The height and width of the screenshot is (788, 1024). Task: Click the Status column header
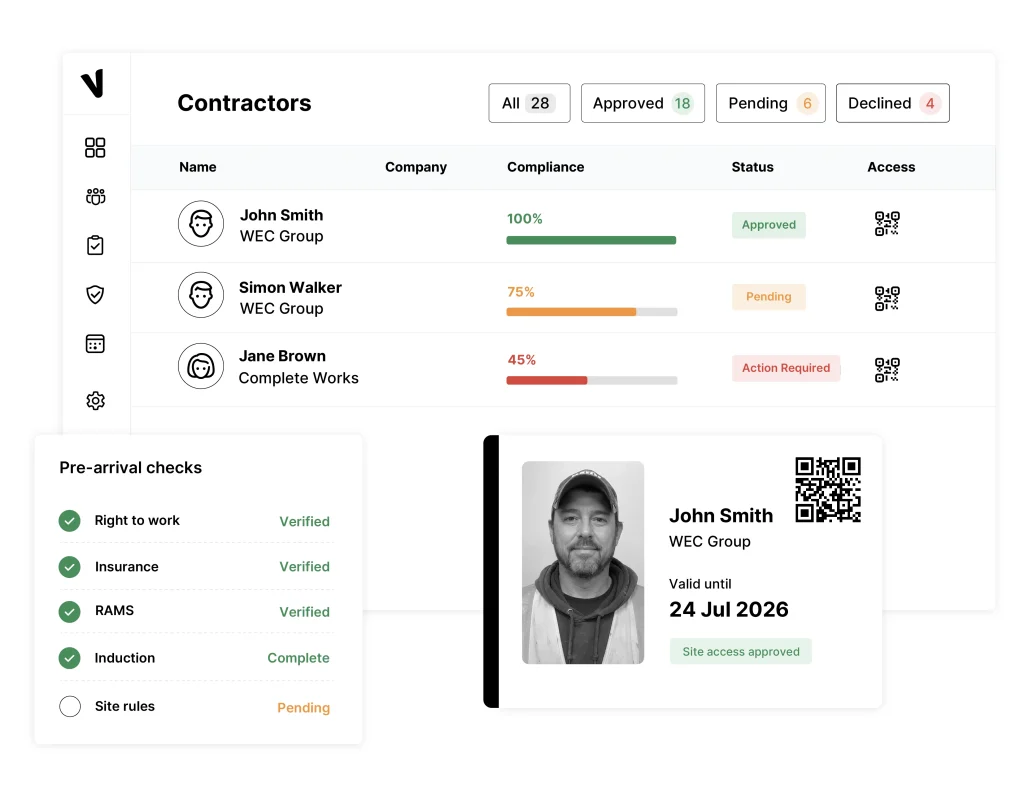[x=752, y=167]
